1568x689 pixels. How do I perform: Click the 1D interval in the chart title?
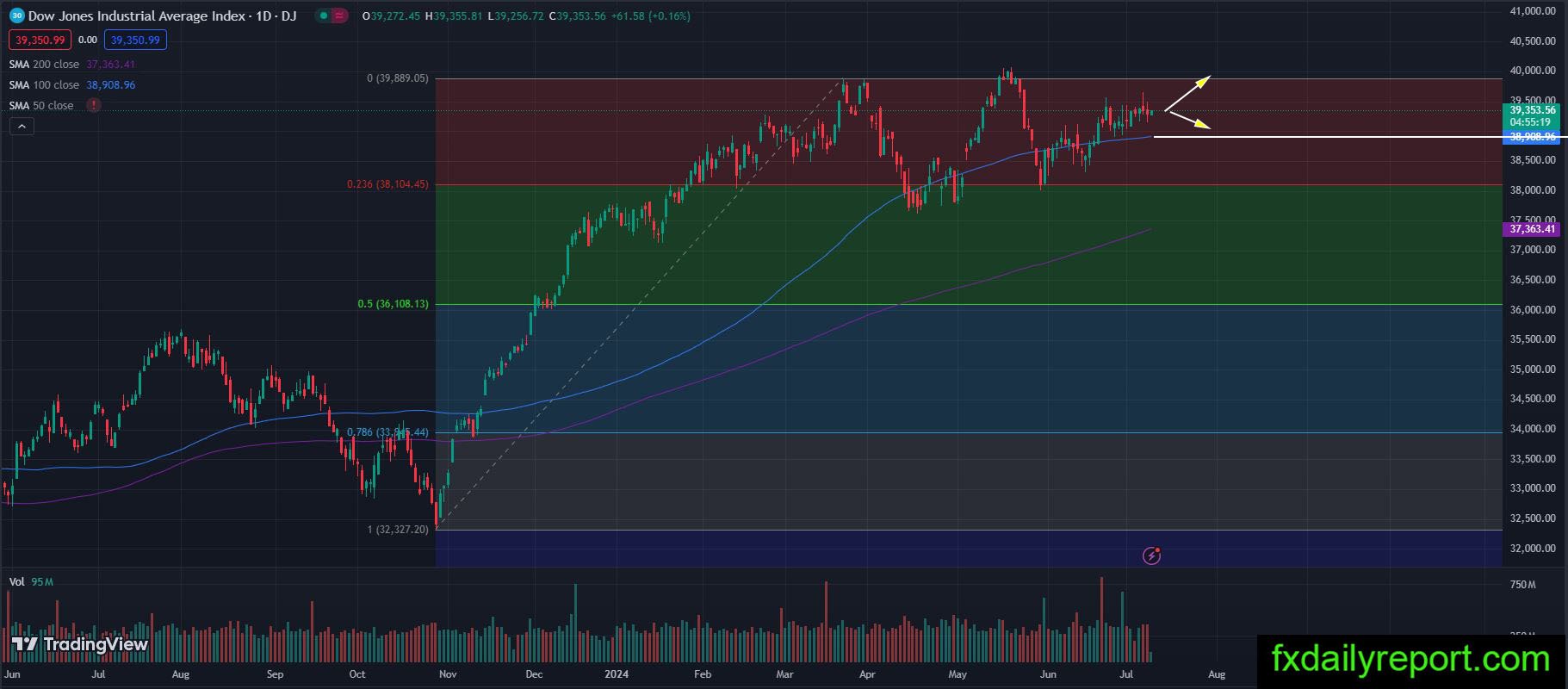click(263, 16)
